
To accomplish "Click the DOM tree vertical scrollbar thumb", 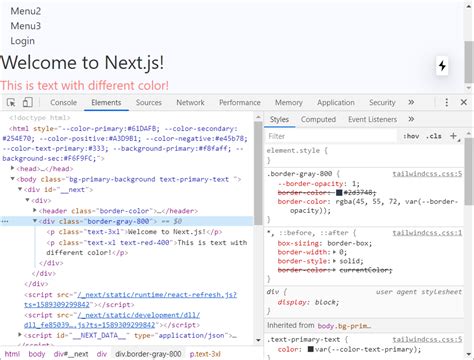I will tap(258, 173).
